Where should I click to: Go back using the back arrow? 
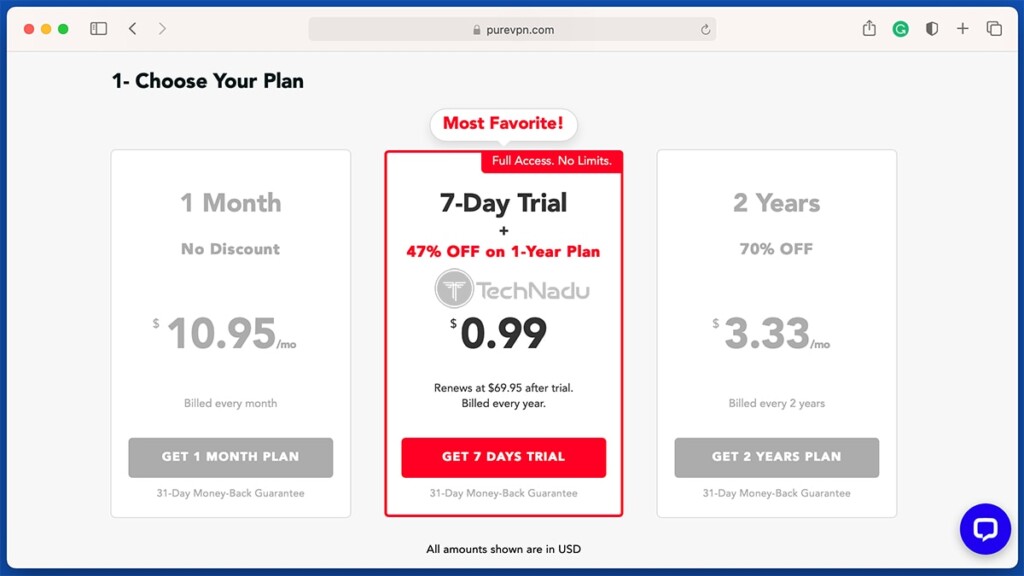[133, 29]
